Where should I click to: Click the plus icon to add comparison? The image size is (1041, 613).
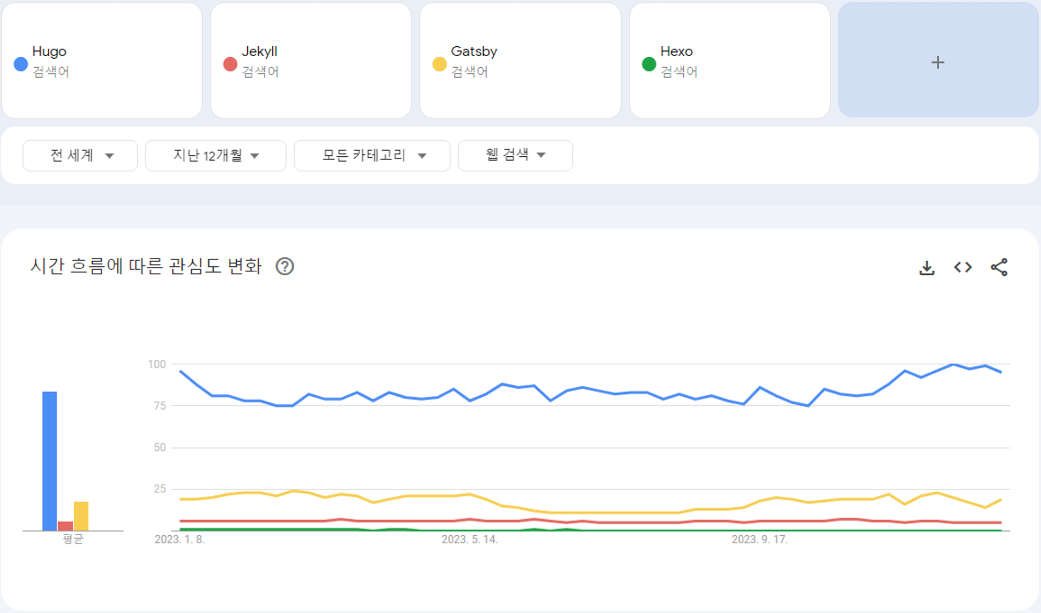tap(937, 62)
